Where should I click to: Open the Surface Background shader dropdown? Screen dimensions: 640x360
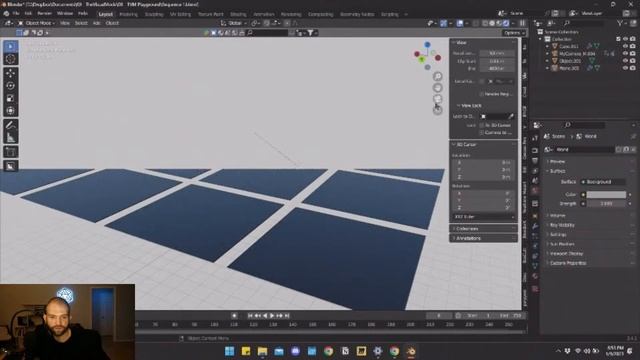[603, 182]
